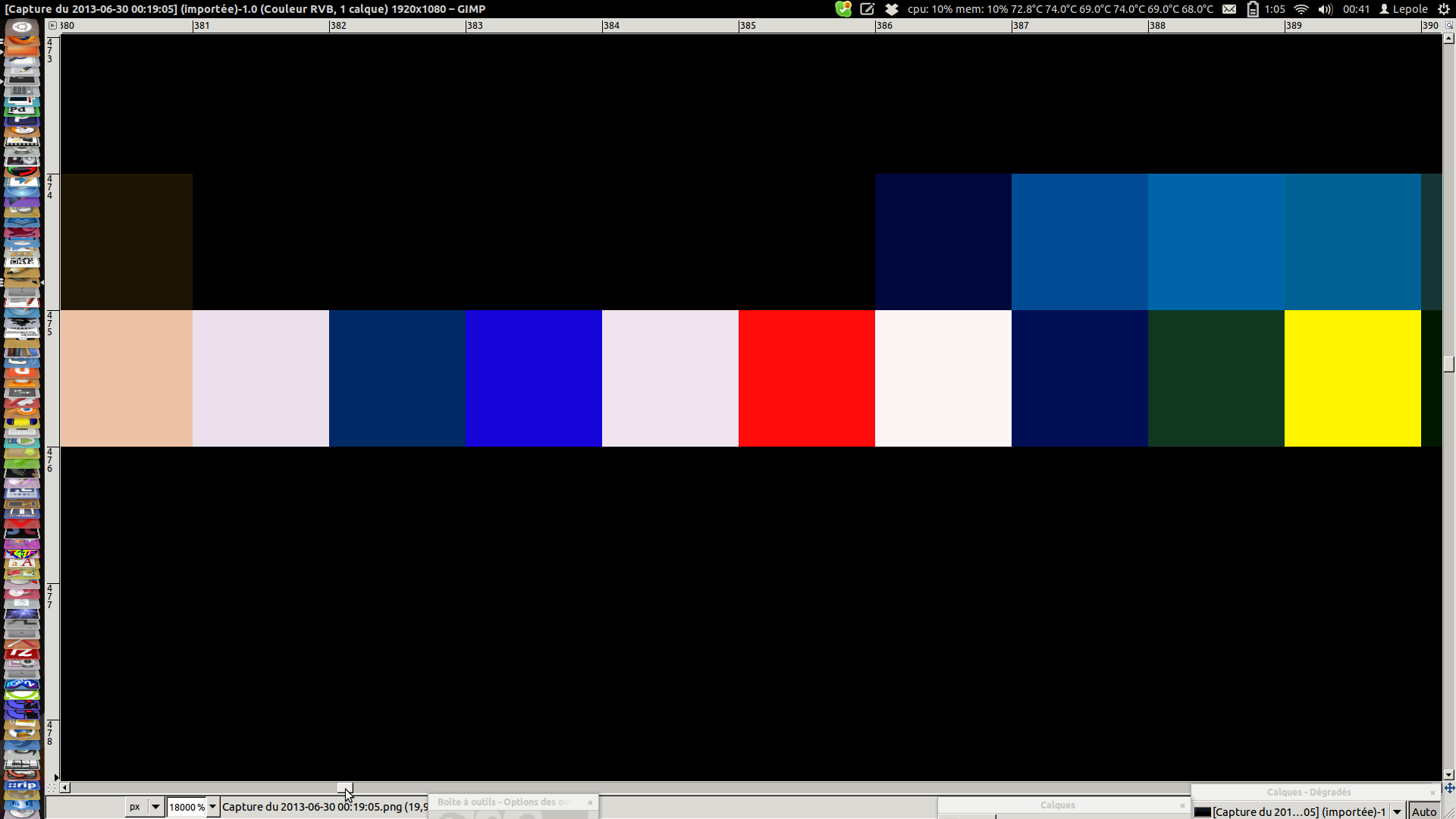The height and width of the screenshot is (819, 1456).
Task: Click the Wi-Fi network indicator
Action: (1301, 9)
